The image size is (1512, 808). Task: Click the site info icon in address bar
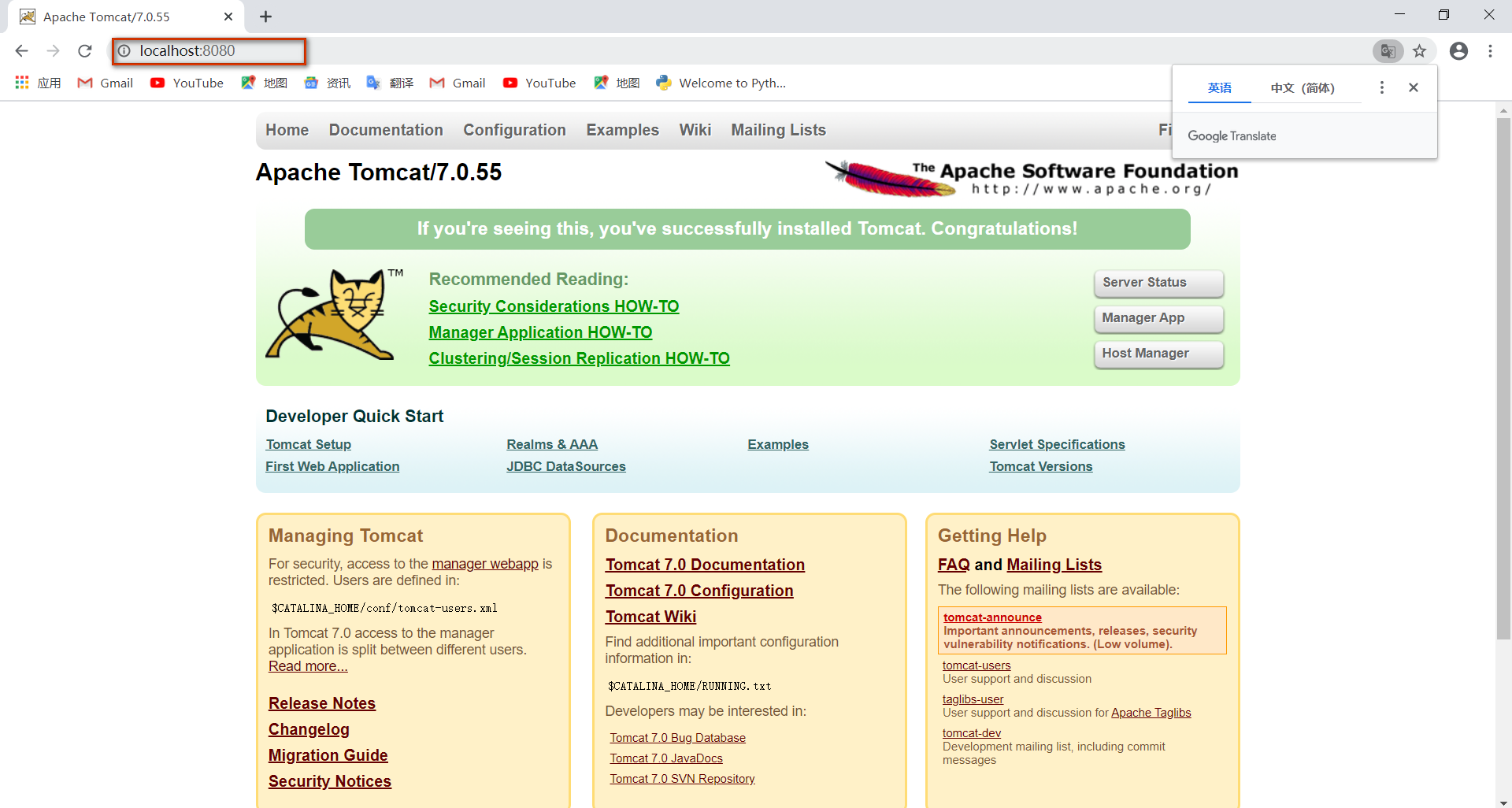pos(124,51)
